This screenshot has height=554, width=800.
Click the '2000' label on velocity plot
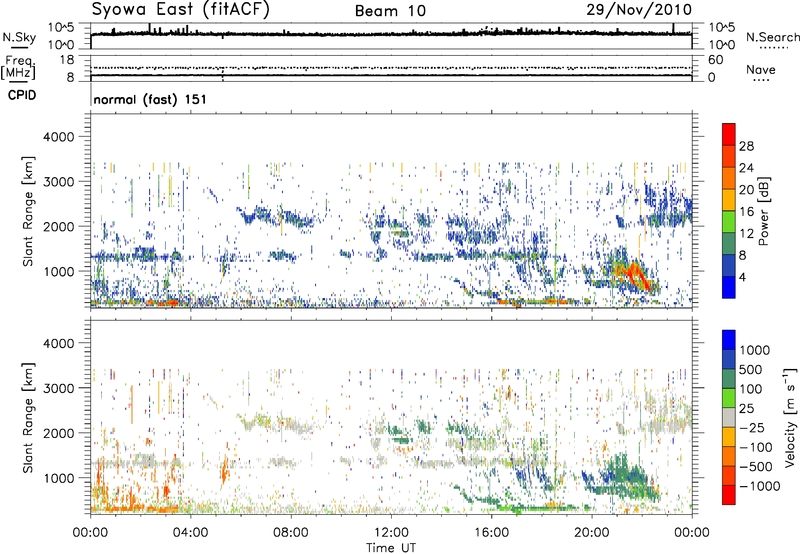(58, 433)
